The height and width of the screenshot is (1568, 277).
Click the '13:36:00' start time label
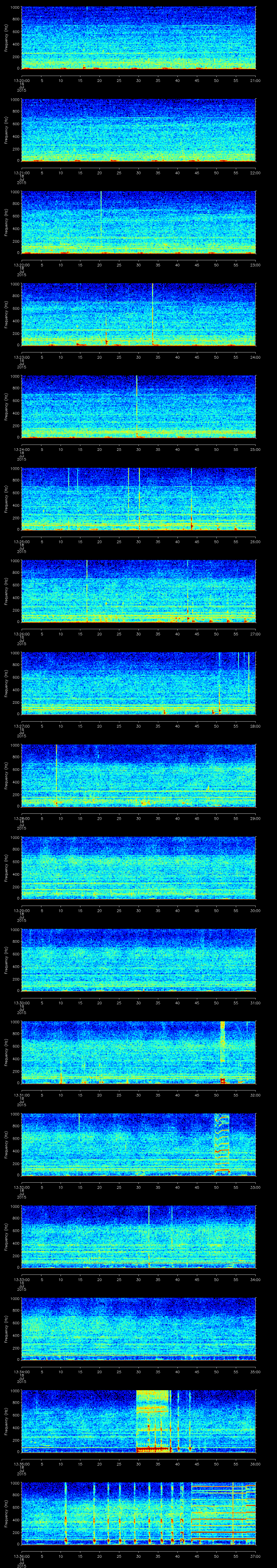click(x=22, y=1556)
